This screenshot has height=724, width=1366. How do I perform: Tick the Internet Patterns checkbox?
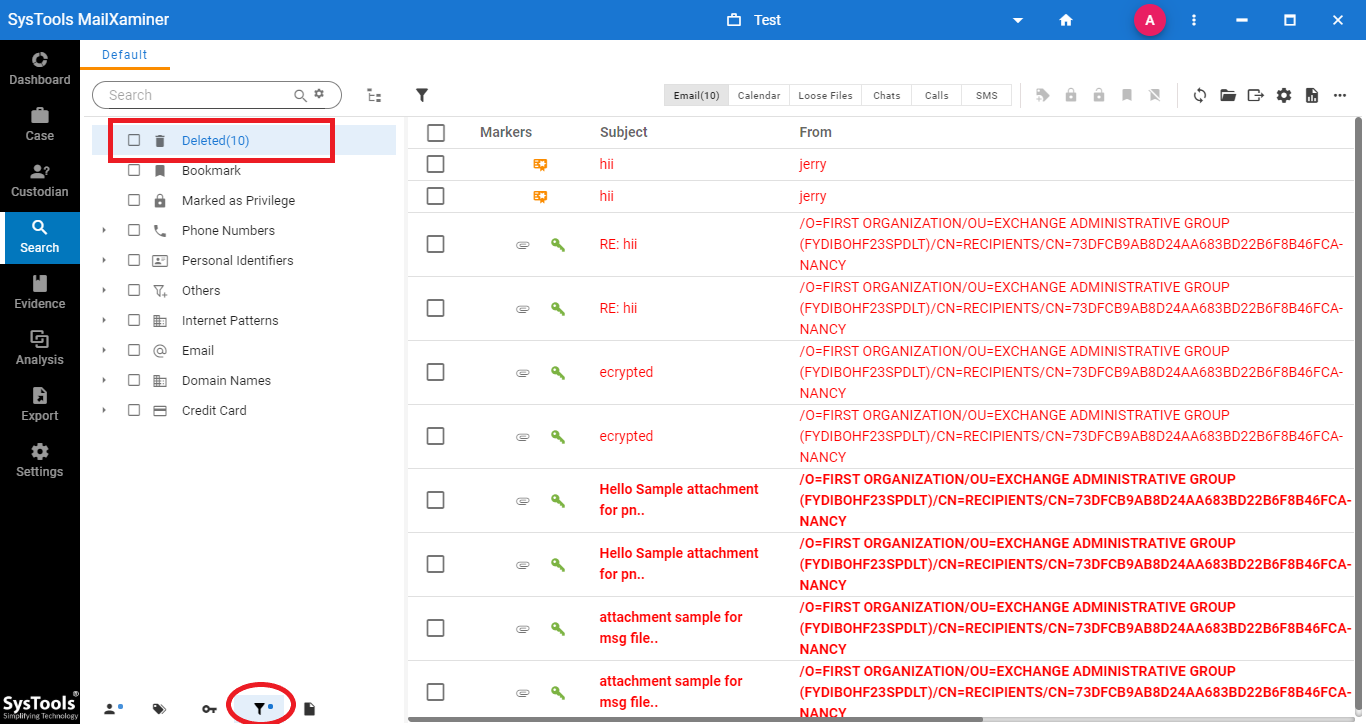click(134, 321)
